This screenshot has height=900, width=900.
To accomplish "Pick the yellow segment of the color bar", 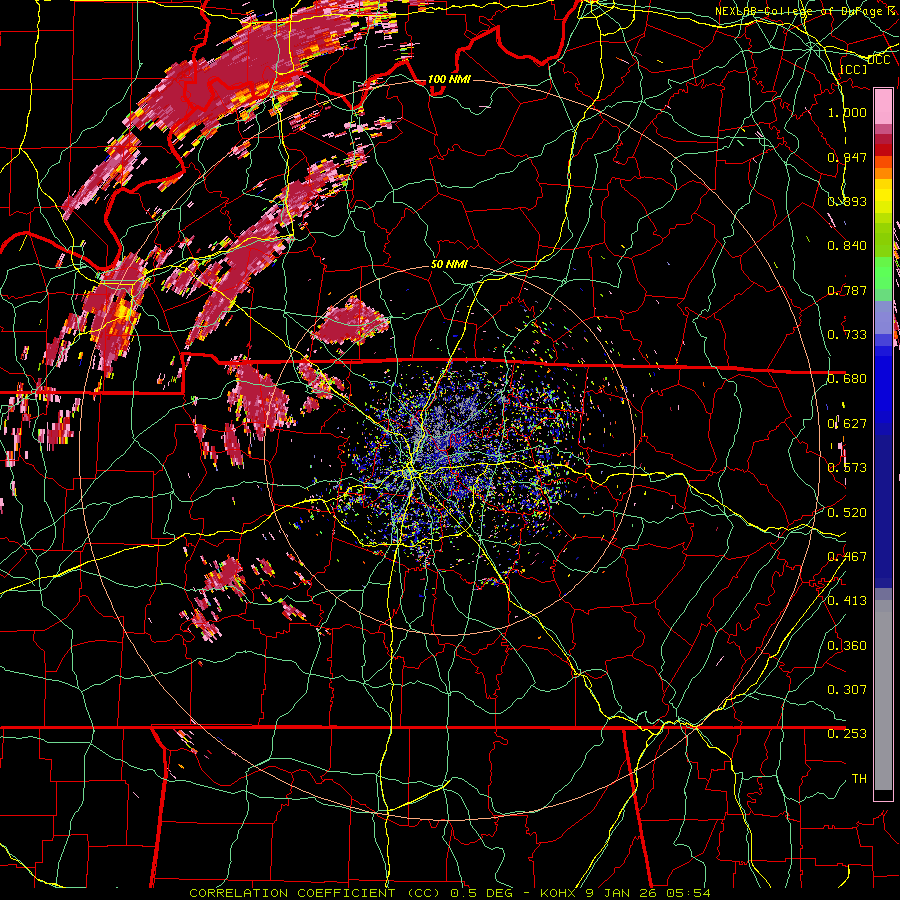I will [x=883, y=197].
